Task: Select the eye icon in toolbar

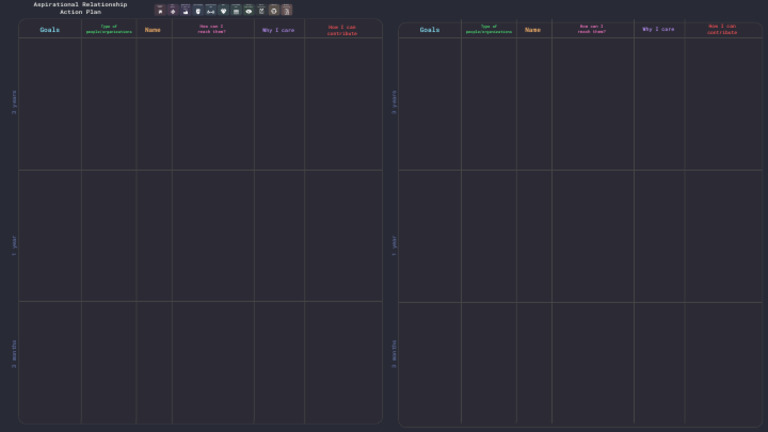Action: [x=249, y=10]
